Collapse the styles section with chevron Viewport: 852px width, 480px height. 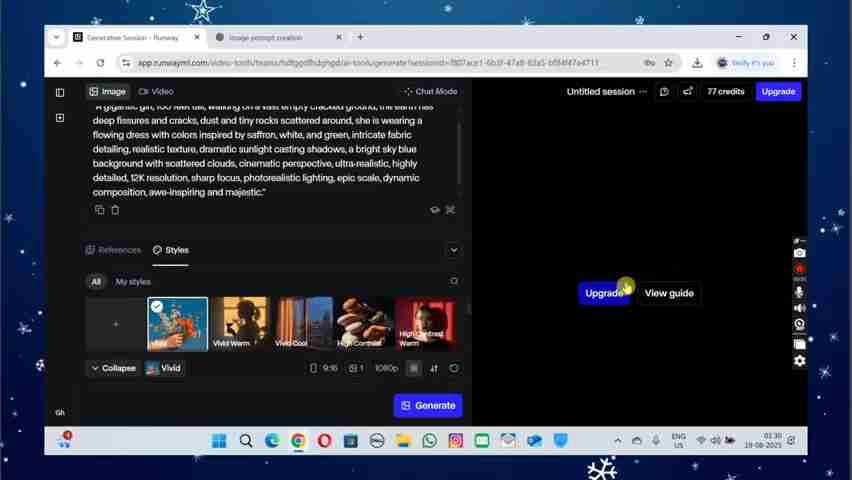click(453, 250)
